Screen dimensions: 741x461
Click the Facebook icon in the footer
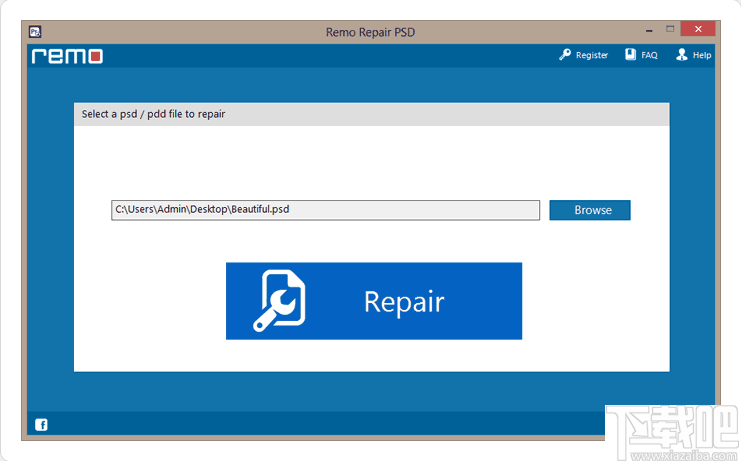41,425
